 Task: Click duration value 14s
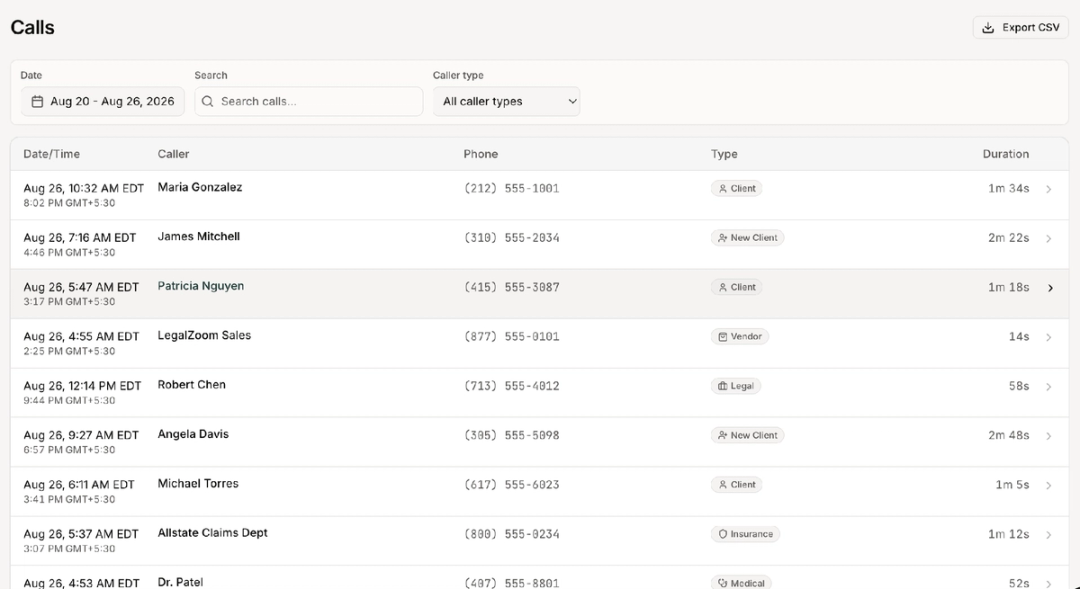(x=1019, y=337)
